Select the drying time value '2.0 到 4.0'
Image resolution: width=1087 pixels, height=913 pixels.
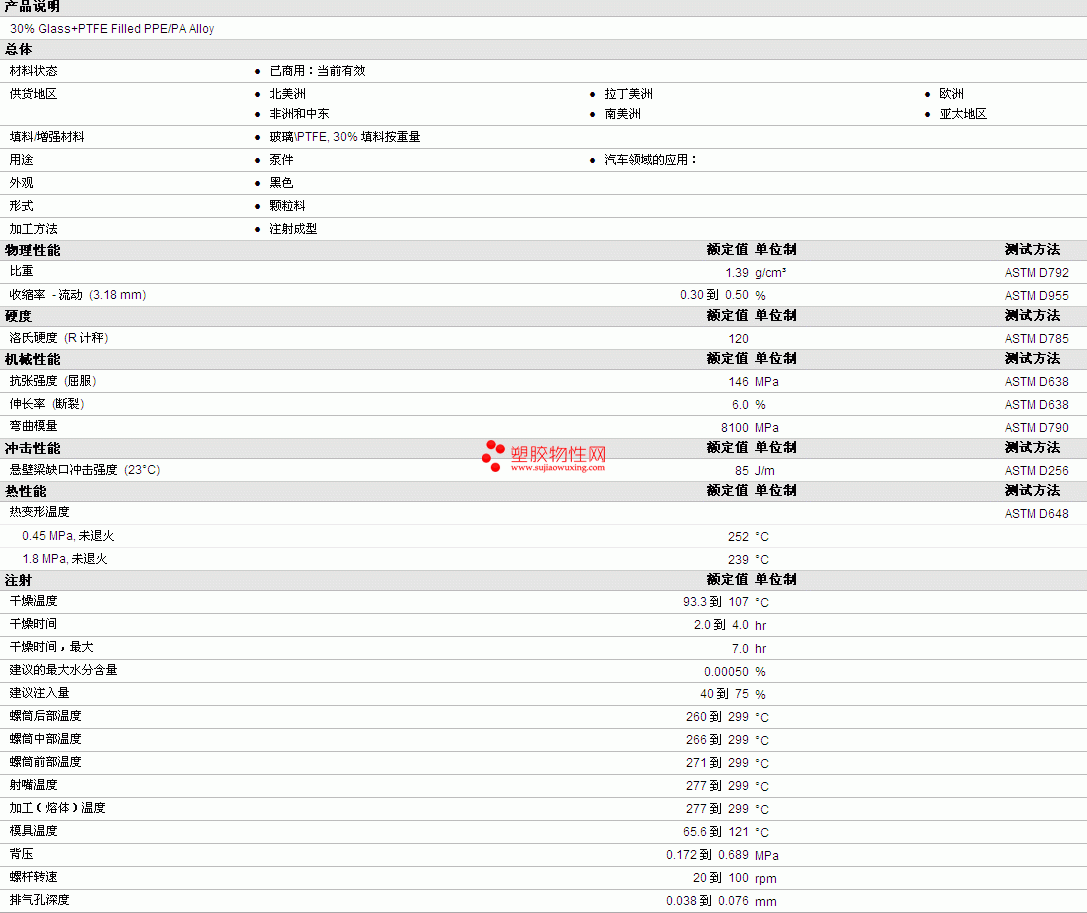(x=721, y=625)
